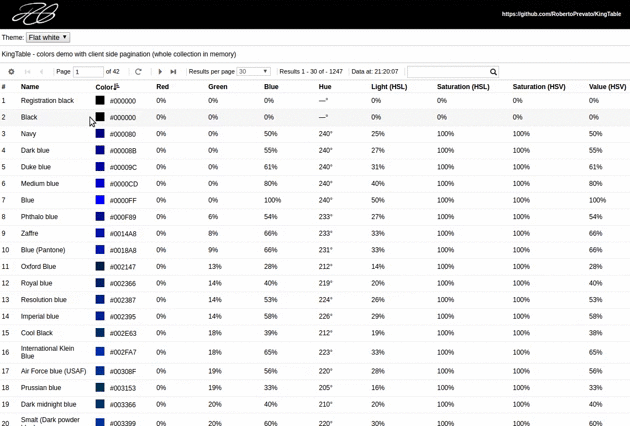Click hex code #0000CD

click(x=124, y=184)
